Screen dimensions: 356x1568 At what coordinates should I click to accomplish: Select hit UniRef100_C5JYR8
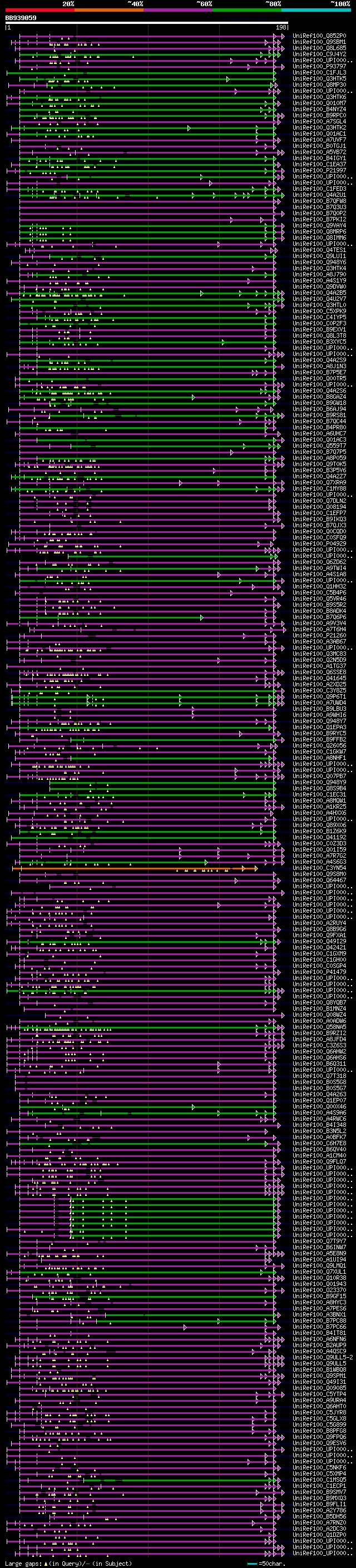(x=319, y=1413)
